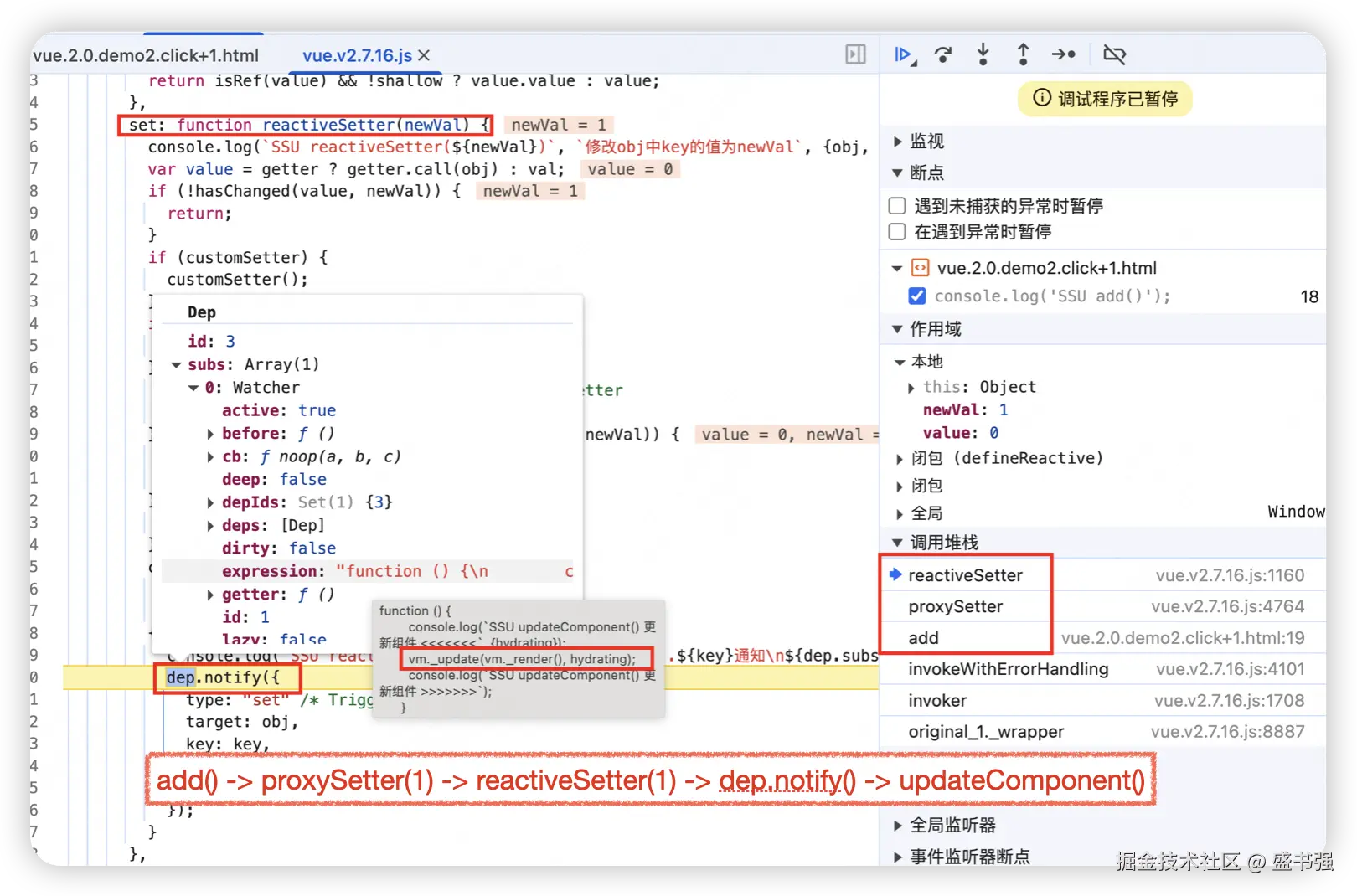The image size is (1357, 896).
Task: Step out of the current function
Action: [x=1023, y=55]
